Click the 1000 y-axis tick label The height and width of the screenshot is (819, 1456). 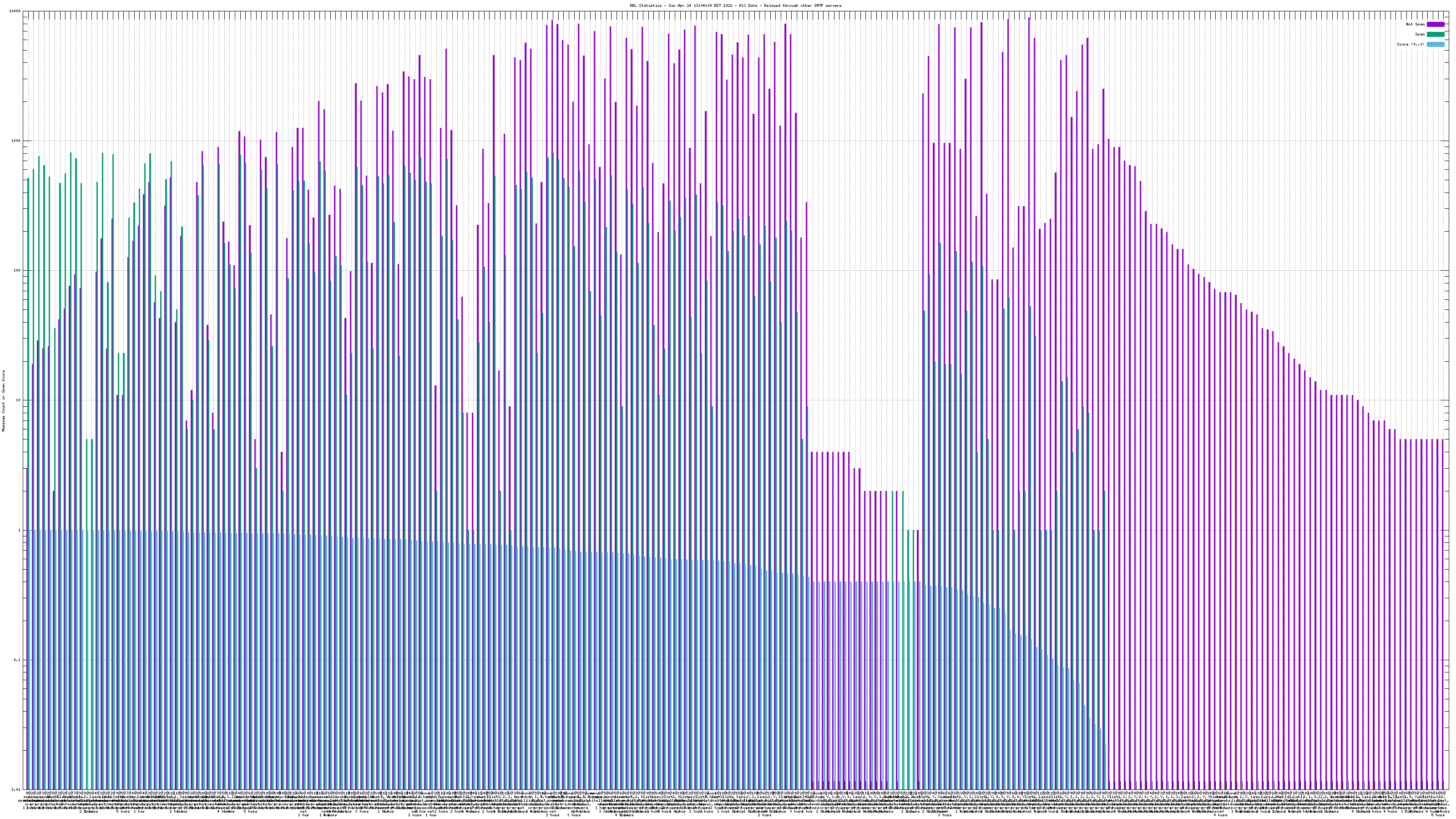click(16, 141)
